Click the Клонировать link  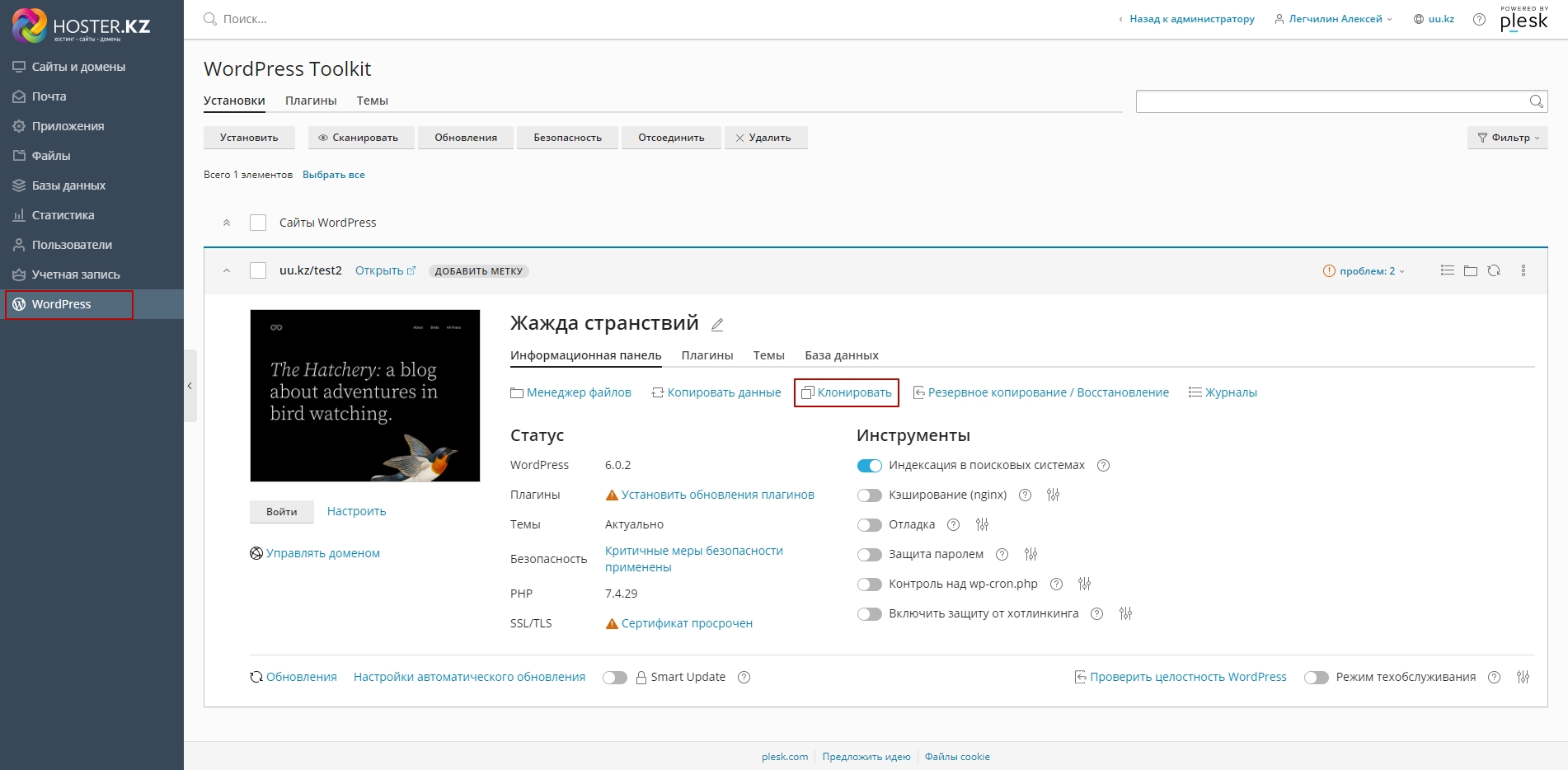click(x=847, y=392)
